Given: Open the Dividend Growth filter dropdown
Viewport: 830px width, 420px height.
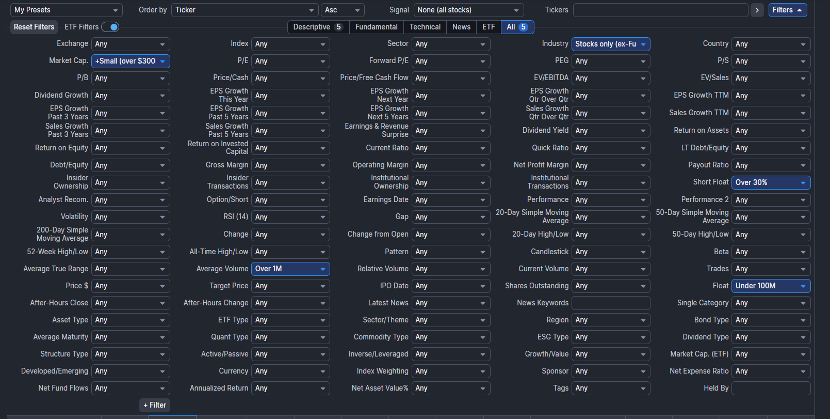Looking at the screenshot, I should coord(130,95).
